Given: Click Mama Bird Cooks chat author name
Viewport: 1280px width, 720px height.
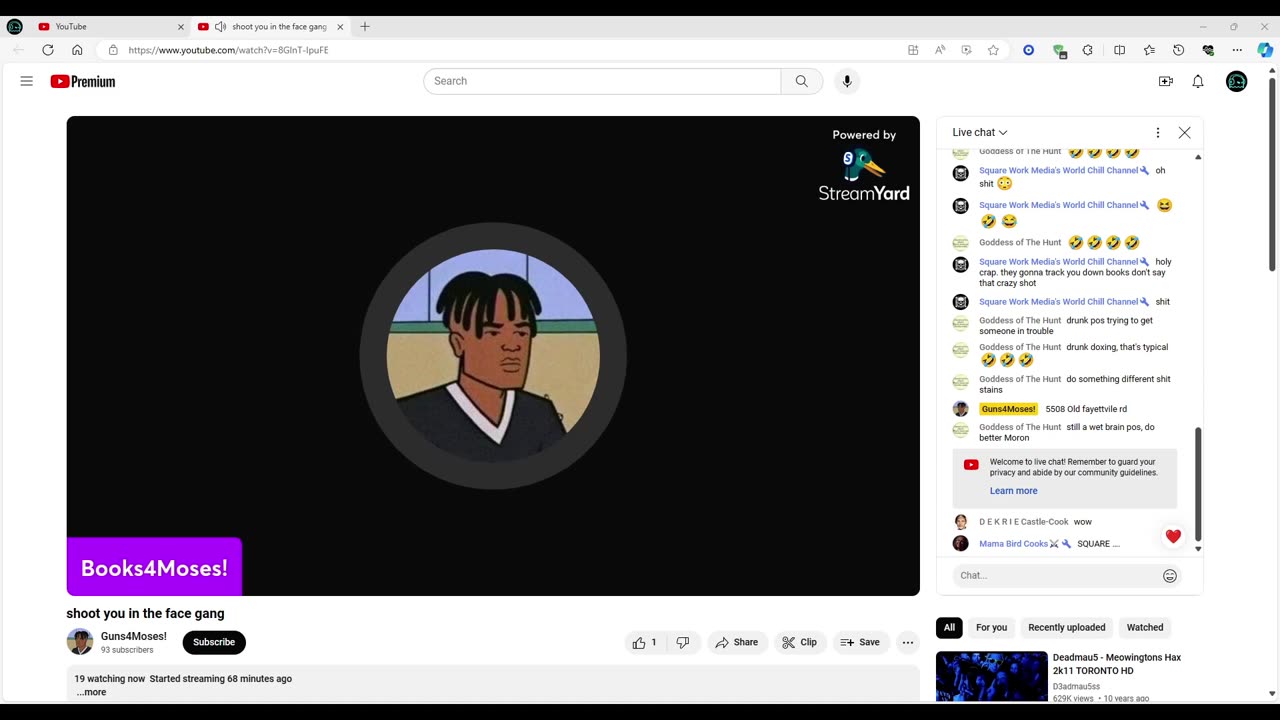Looking at the screenshot, I should [1013, 544].
